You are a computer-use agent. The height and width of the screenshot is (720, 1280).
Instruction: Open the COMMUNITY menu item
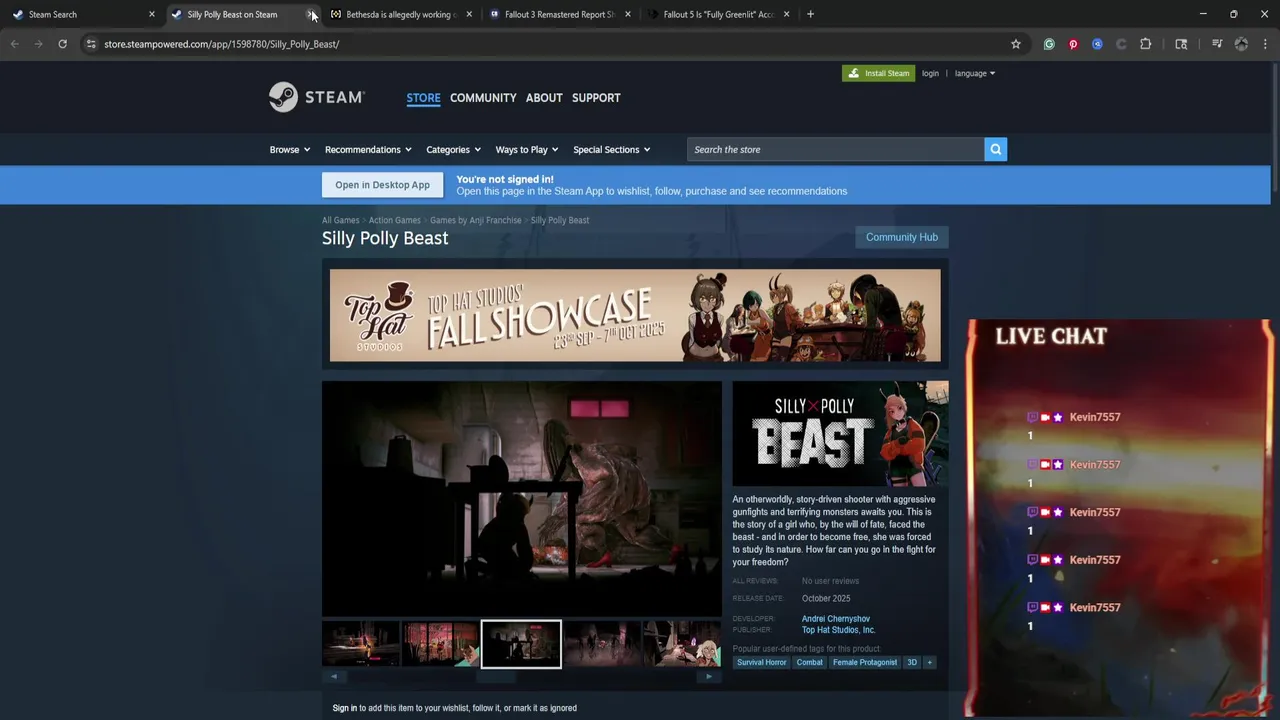tap(483, 98)
